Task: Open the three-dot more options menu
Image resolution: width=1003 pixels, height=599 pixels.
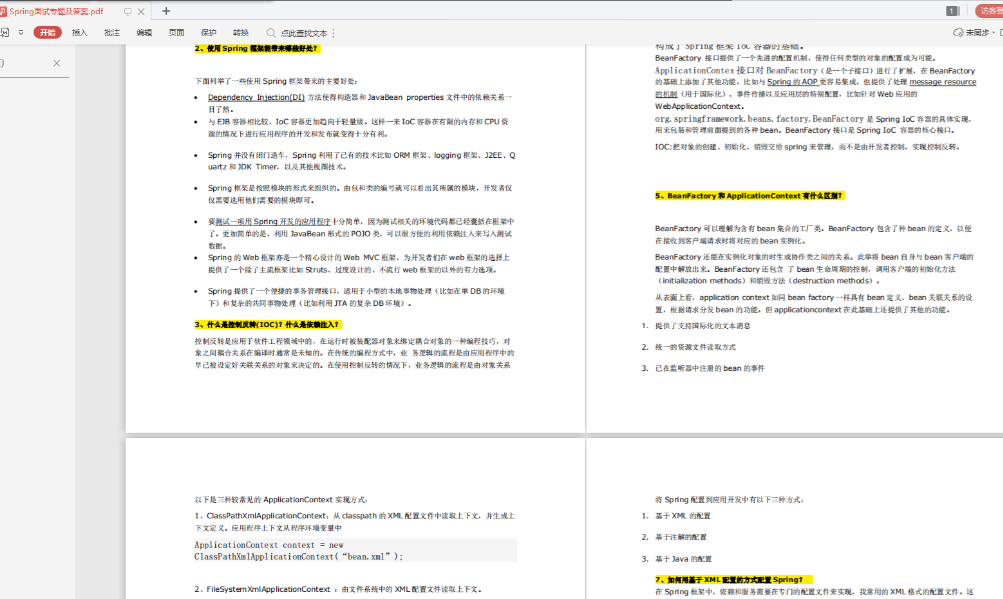Action: (334, 33)
